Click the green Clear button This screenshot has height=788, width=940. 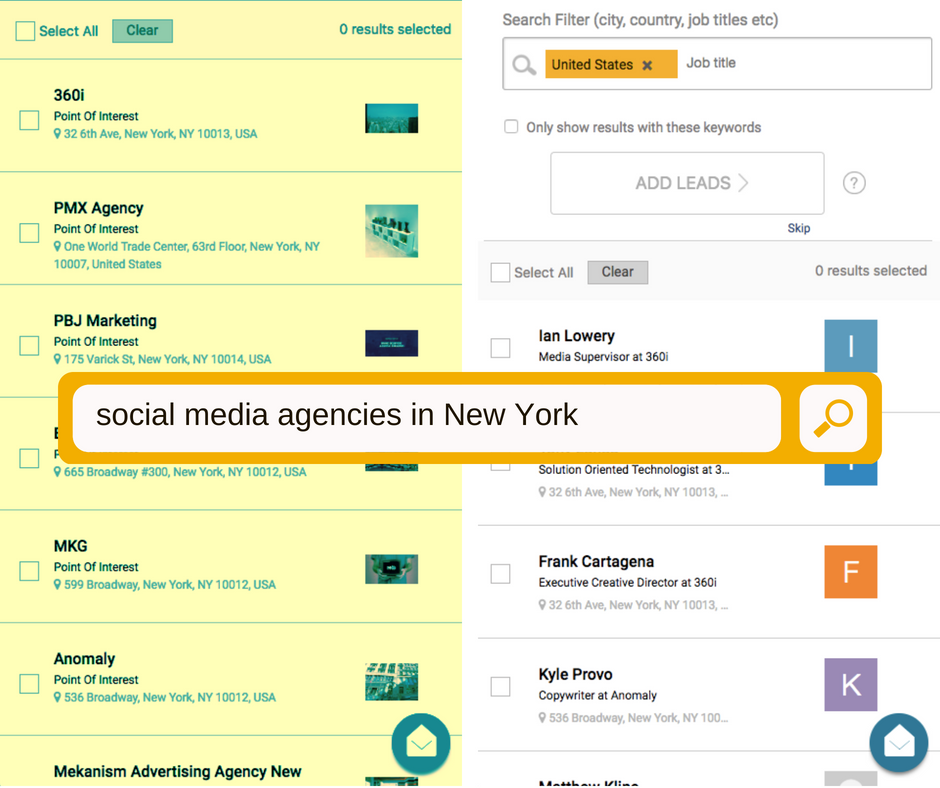[142, 31]
